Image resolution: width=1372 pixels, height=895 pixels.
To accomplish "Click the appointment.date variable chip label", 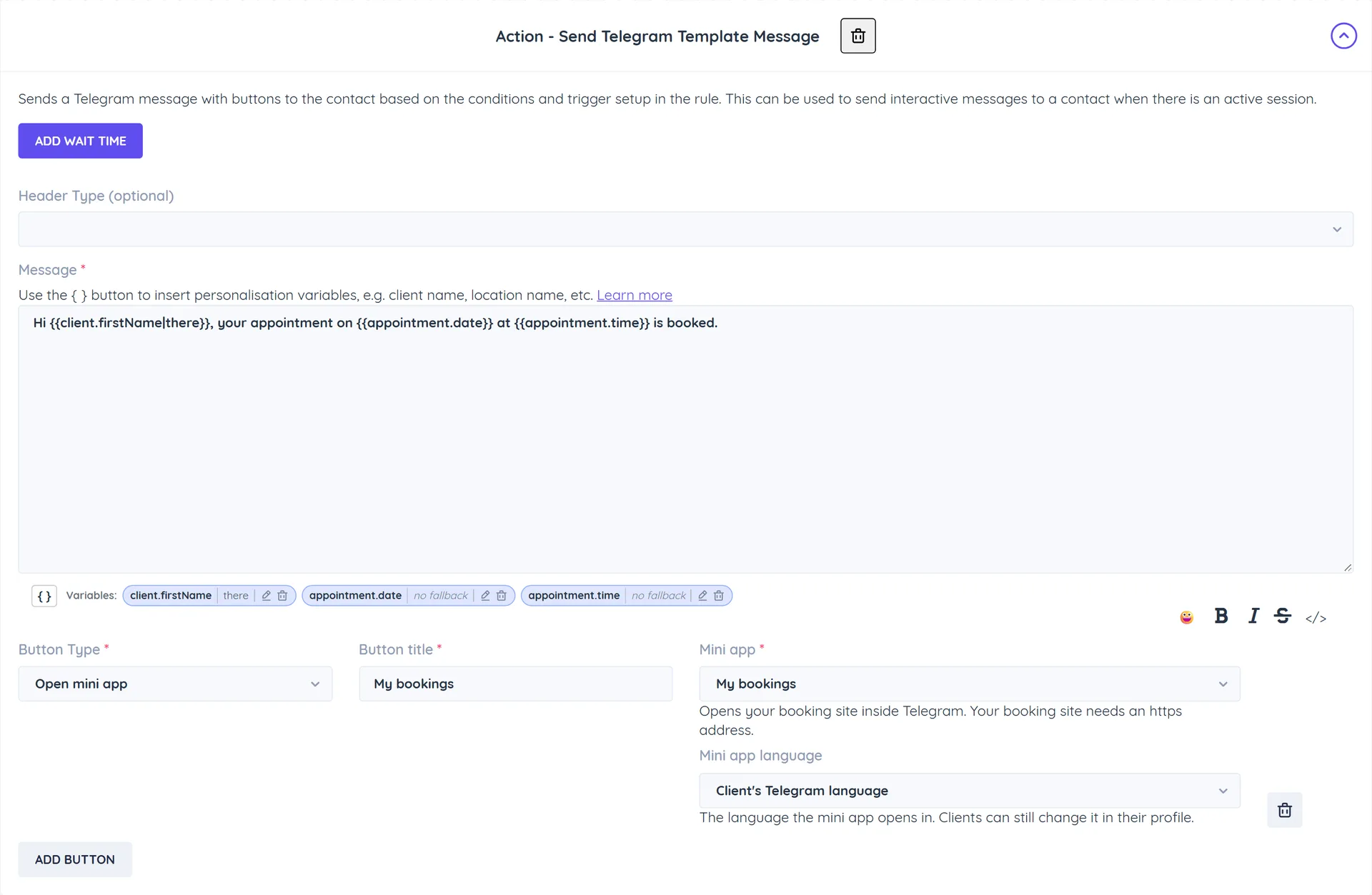I will click(x=355, y=596).
